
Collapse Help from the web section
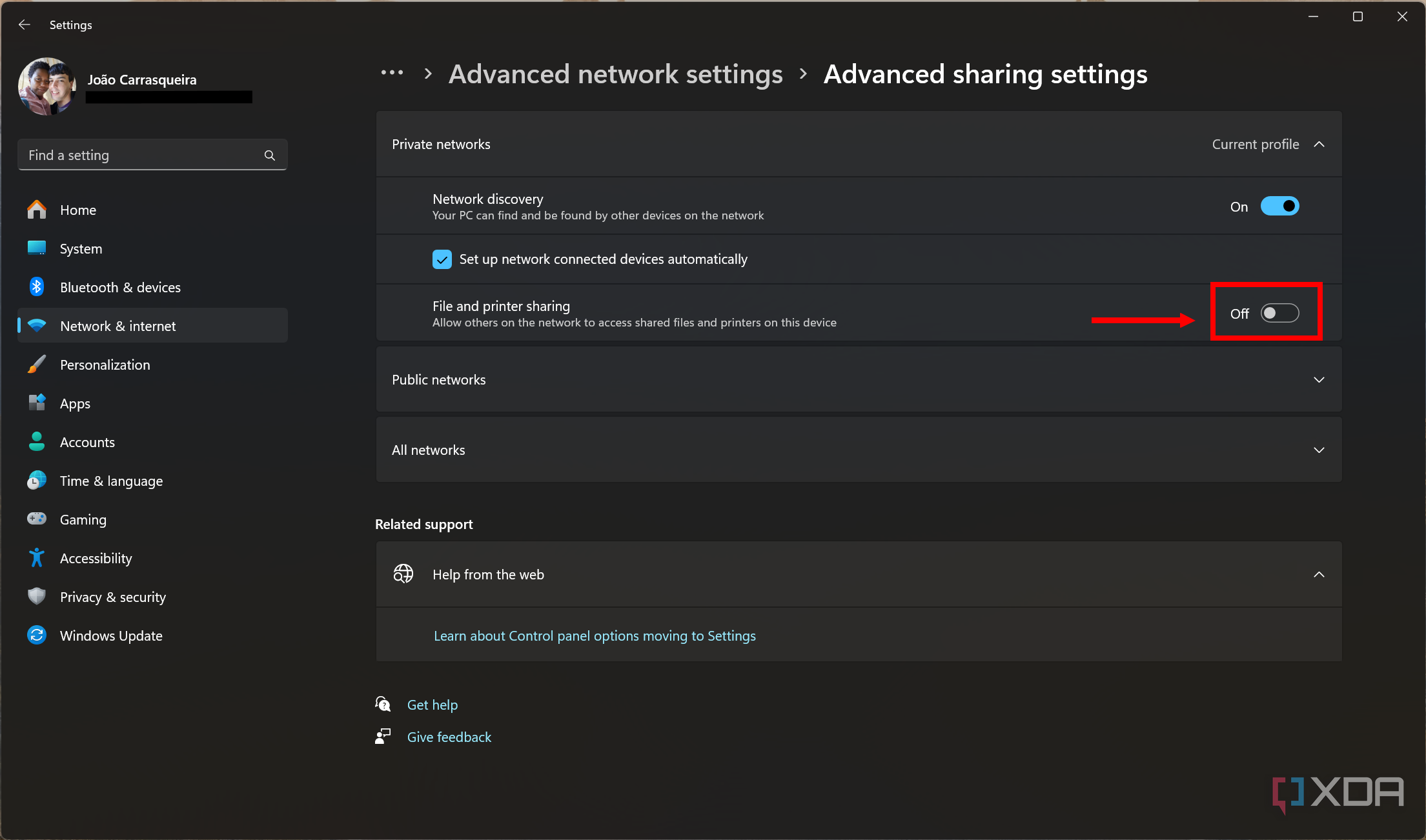pos(1319,574)
